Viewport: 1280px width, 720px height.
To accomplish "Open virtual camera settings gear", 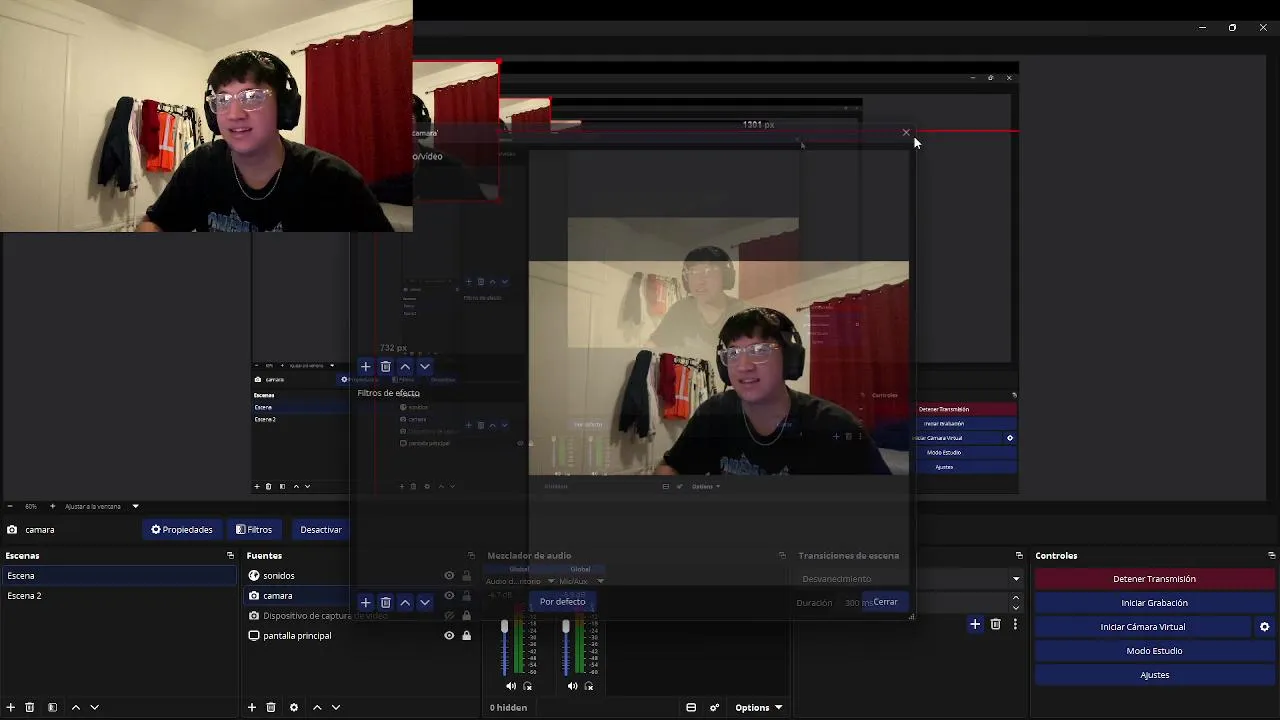I will [x=1264, y=627].
